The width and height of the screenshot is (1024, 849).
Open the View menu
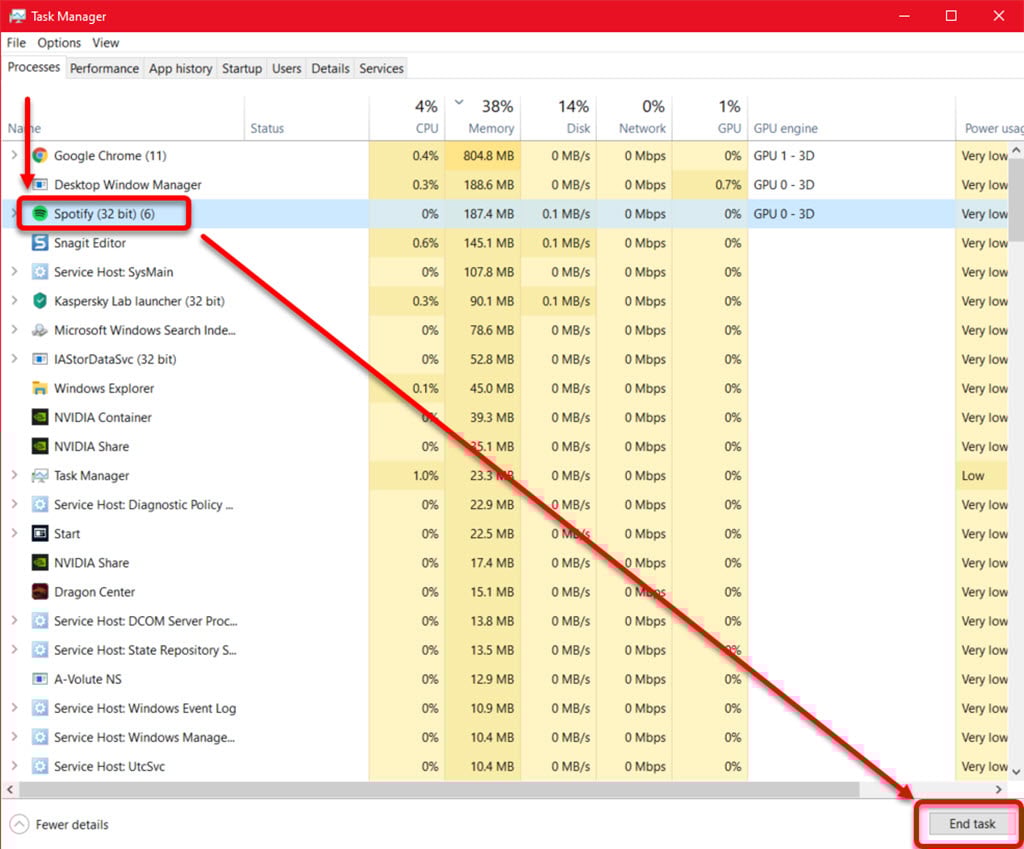[x=105, y=42]
